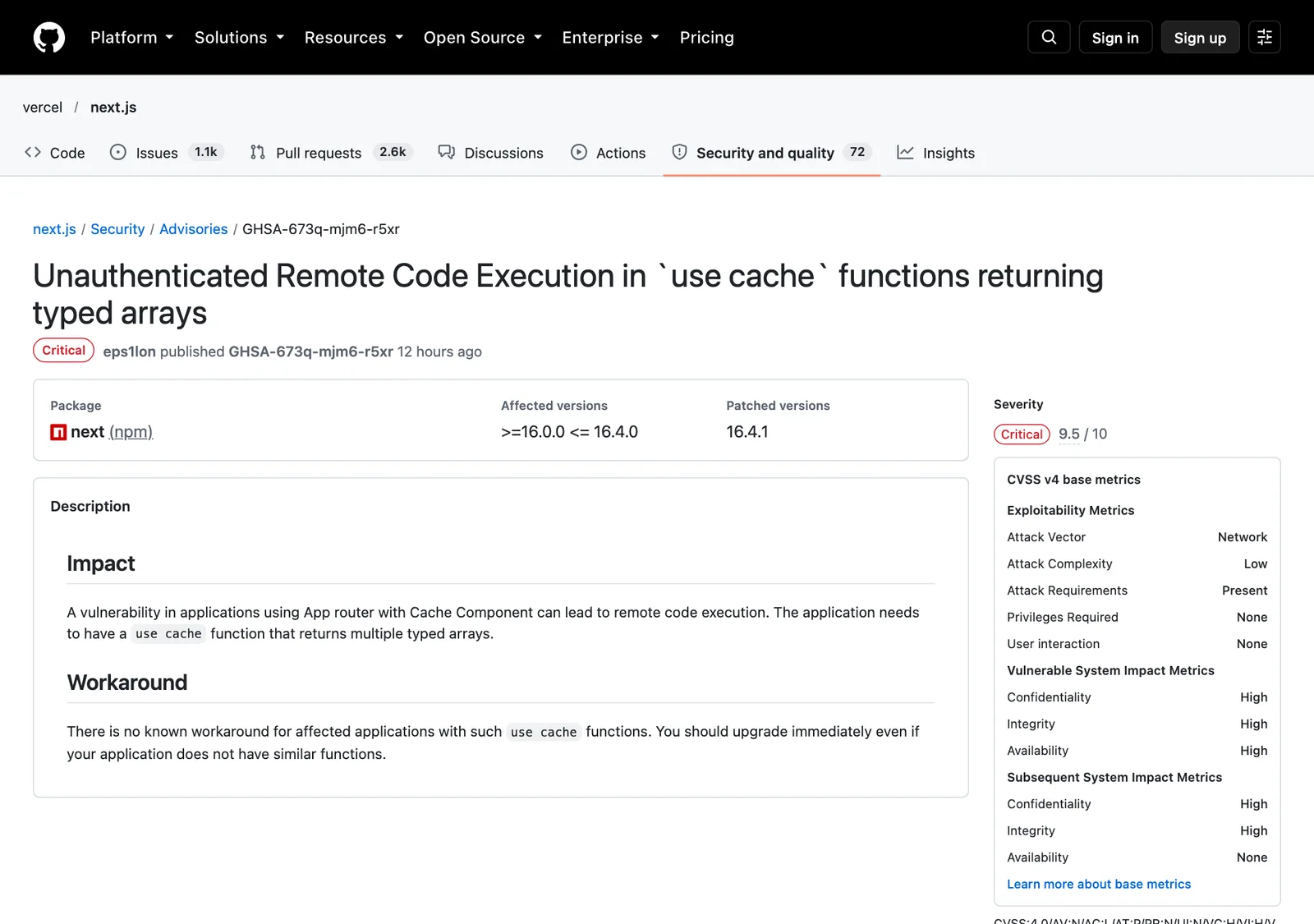The height and width of the screenshot is (924, 1314).
Task: Open the Pull requests tab label
Action: 319,153
